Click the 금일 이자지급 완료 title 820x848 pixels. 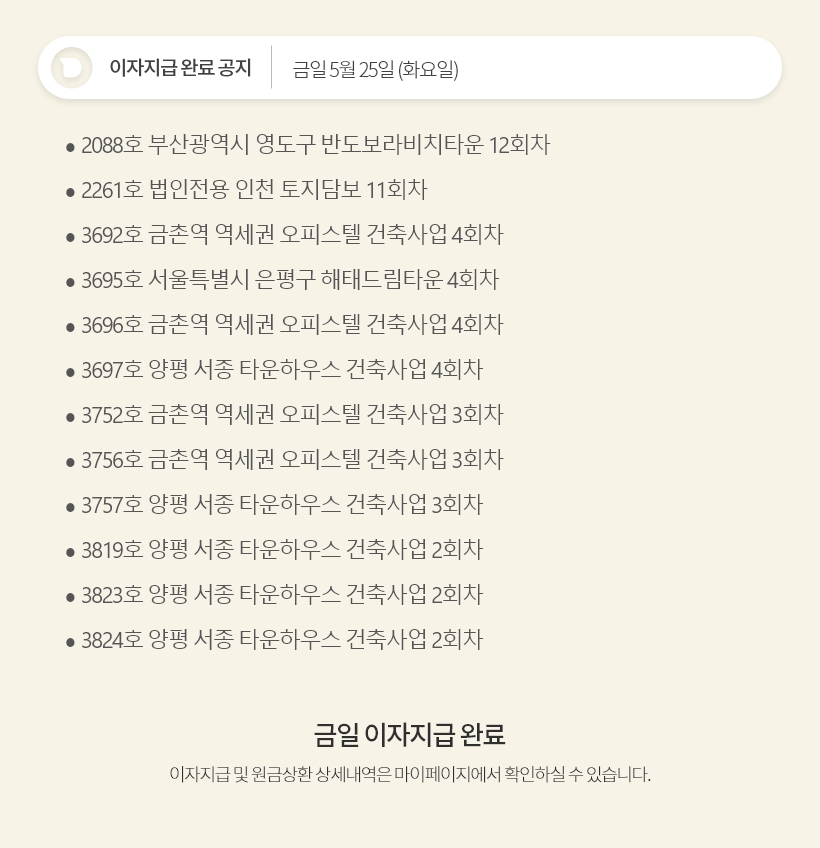click(x=409, y=734)
